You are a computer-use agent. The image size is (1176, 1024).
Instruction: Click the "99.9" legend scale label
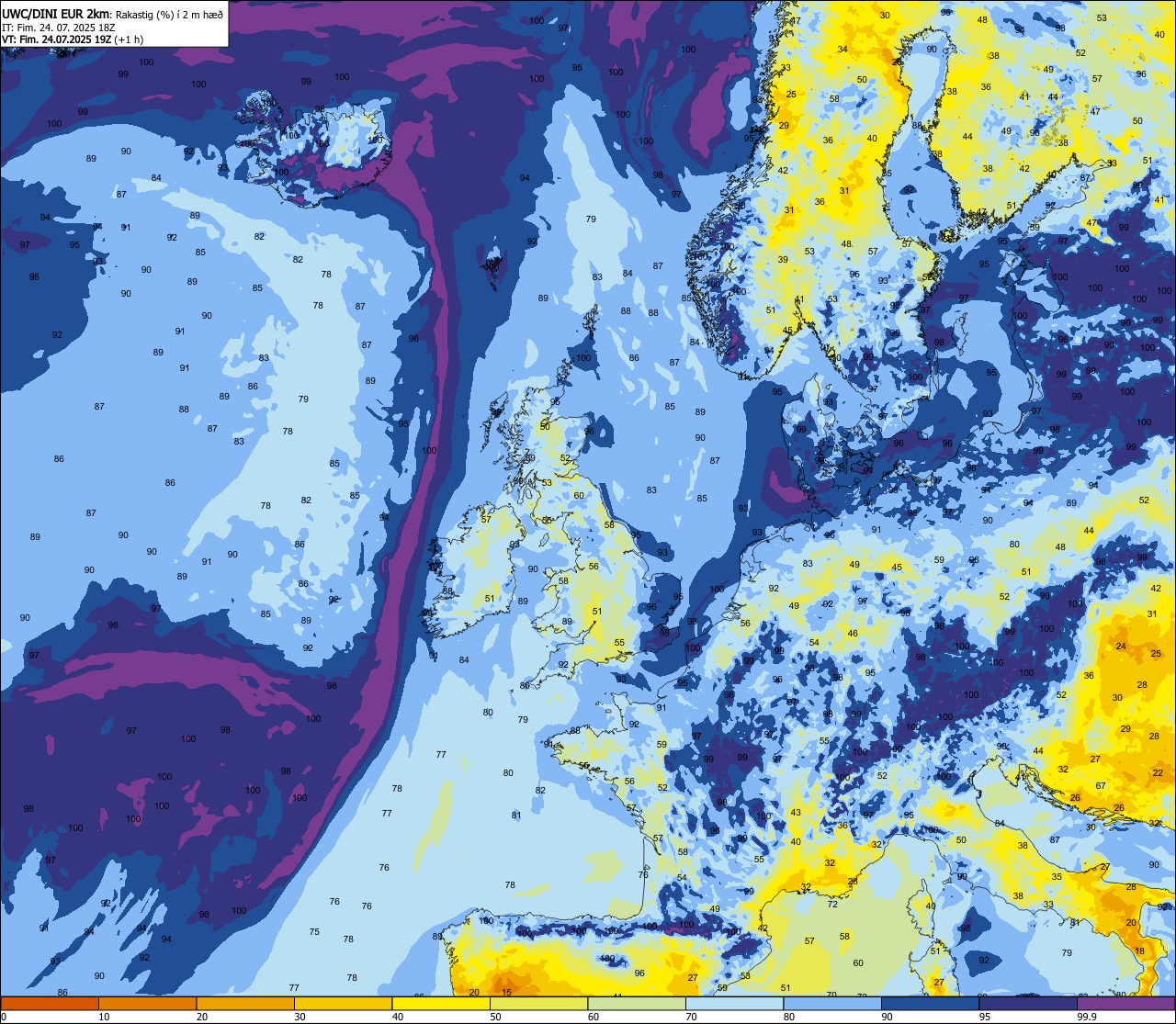coord(1087,1017)
